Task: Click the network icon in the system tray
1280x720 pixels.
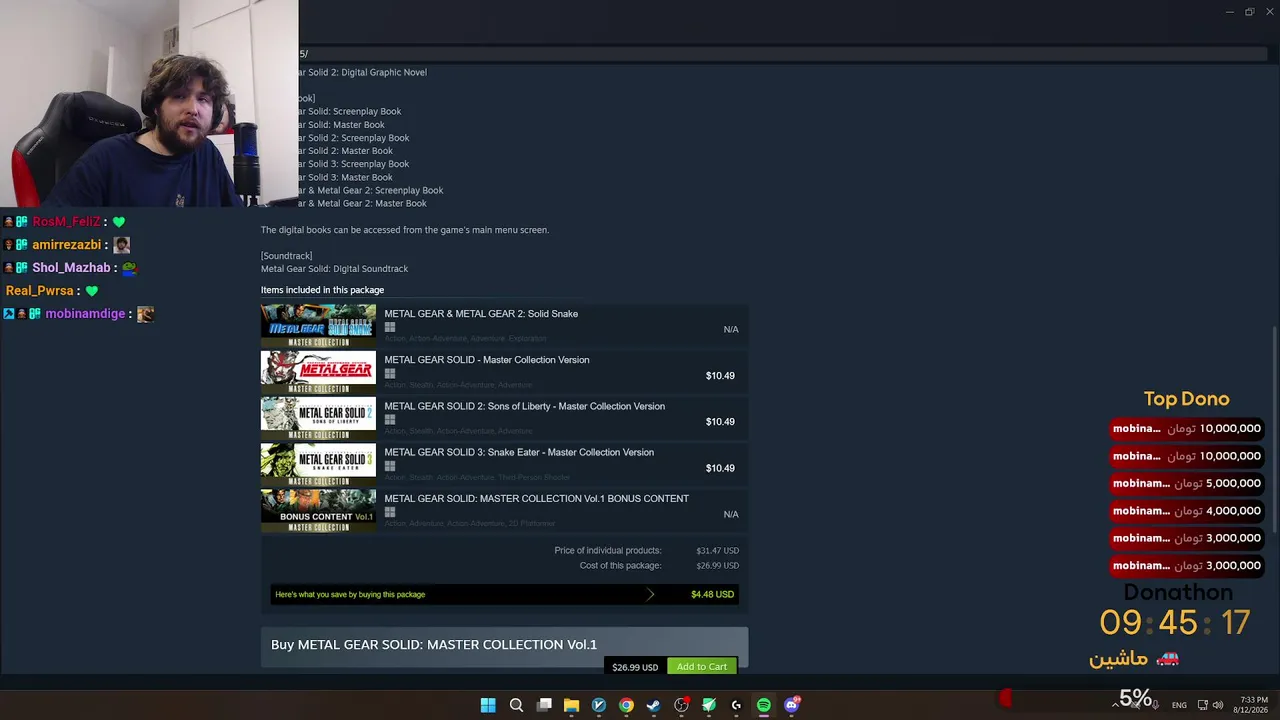Action: tap(1202, 705)
